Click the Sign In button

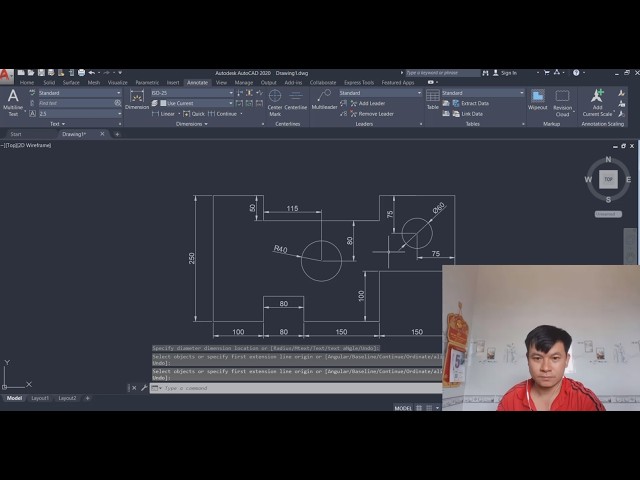point(505,73)
